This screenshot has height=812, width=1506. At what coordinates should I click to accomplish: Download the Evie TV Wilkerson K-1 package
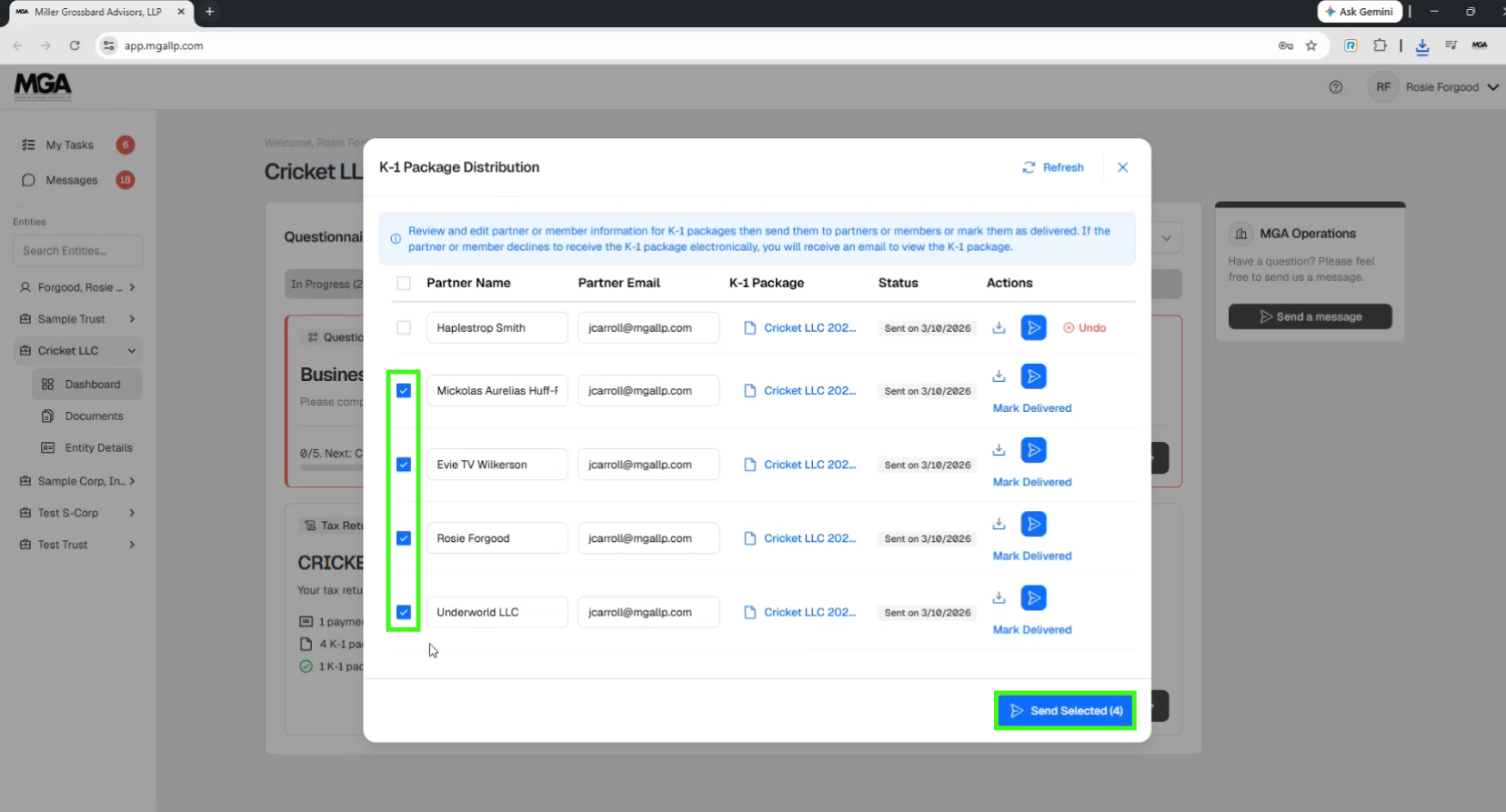[x=999, y=449]
